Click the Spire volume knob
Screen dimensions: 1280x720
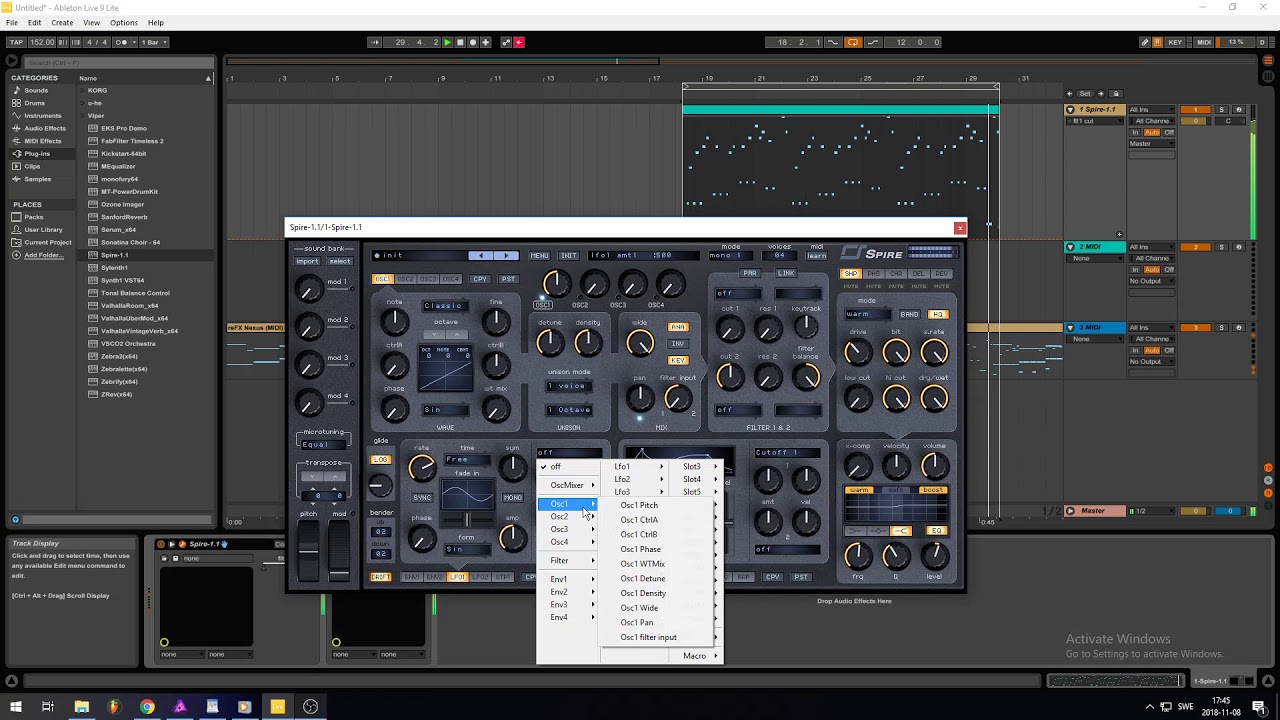coord(934,465)
